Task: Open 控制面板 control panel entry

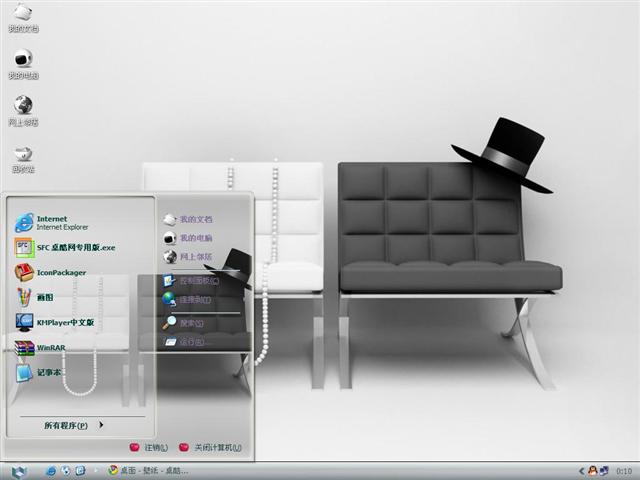Action: click(195, 281)
